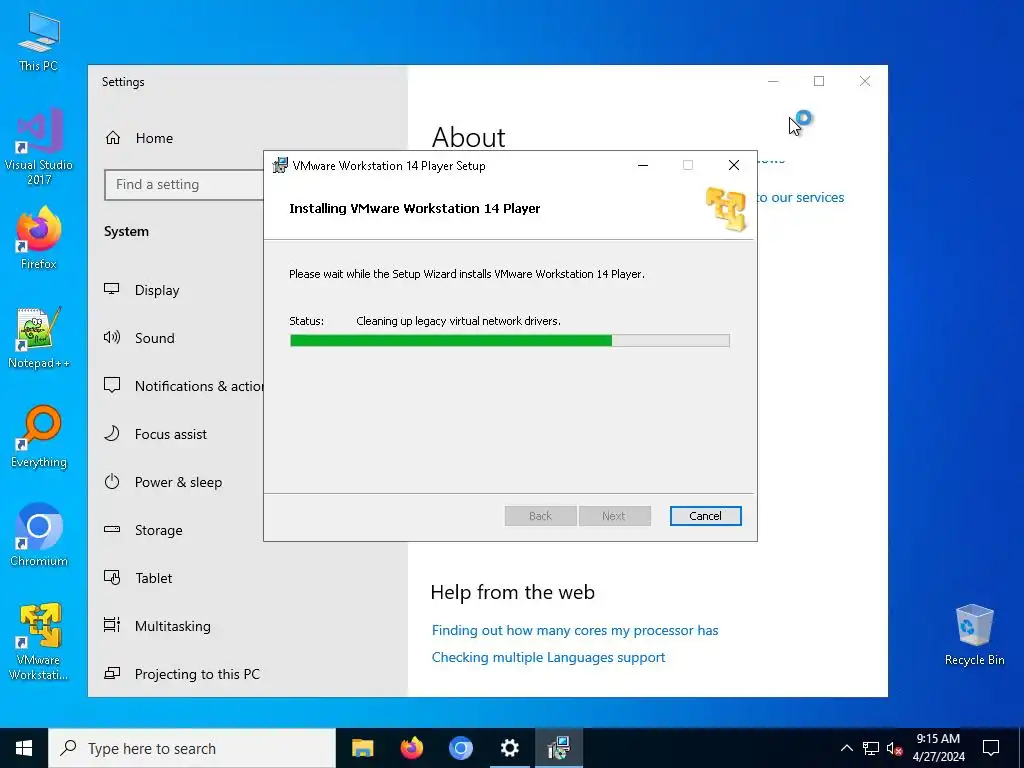The width and height of the screenshot is (1024, 768).
Task: Click the taskbar search box
Action: (191, 748)
